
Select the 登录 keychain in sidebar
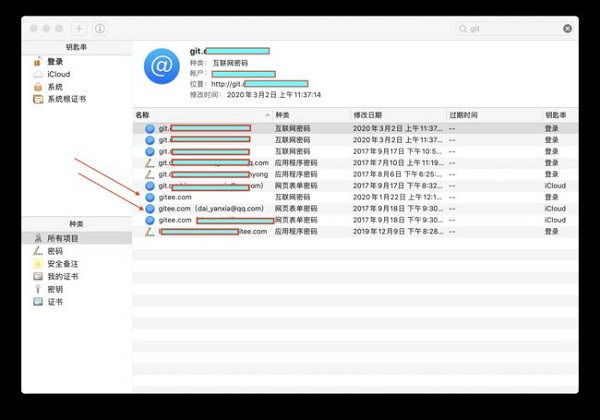pyautogui.click(x=54, y=62)
